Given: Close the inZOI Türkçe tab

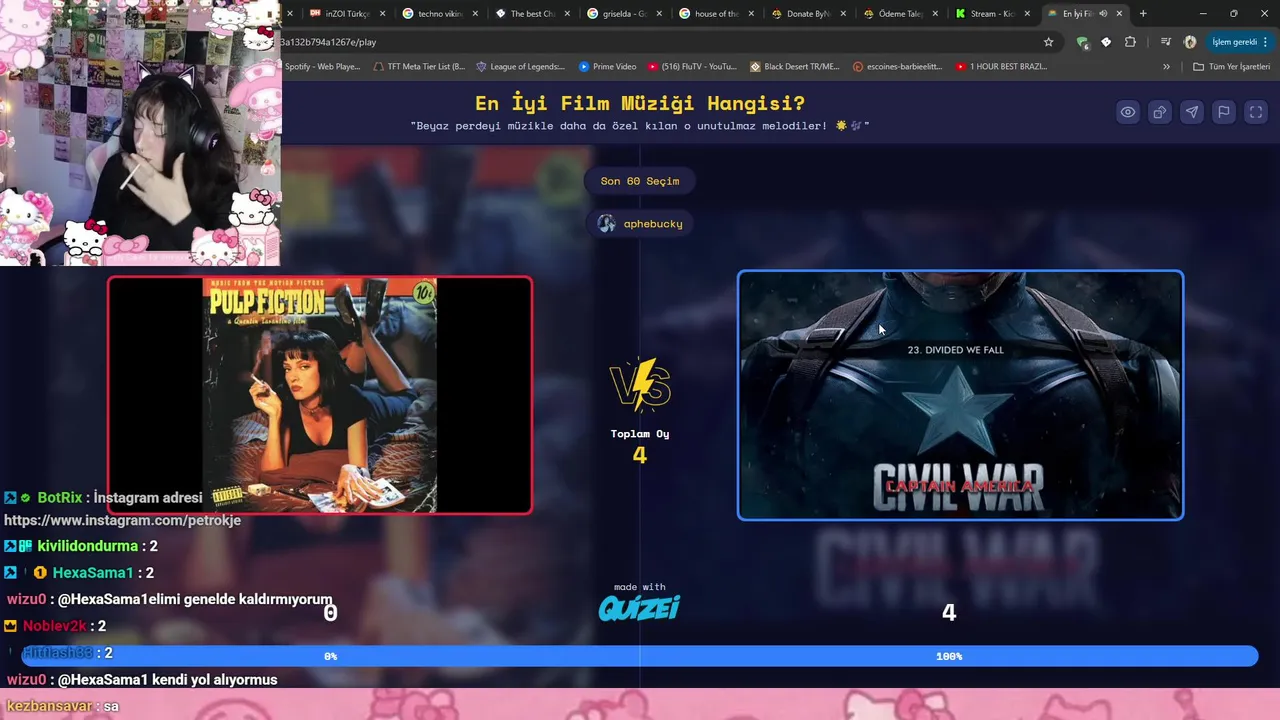Looking at the screenshot, I should coord(382,14).
